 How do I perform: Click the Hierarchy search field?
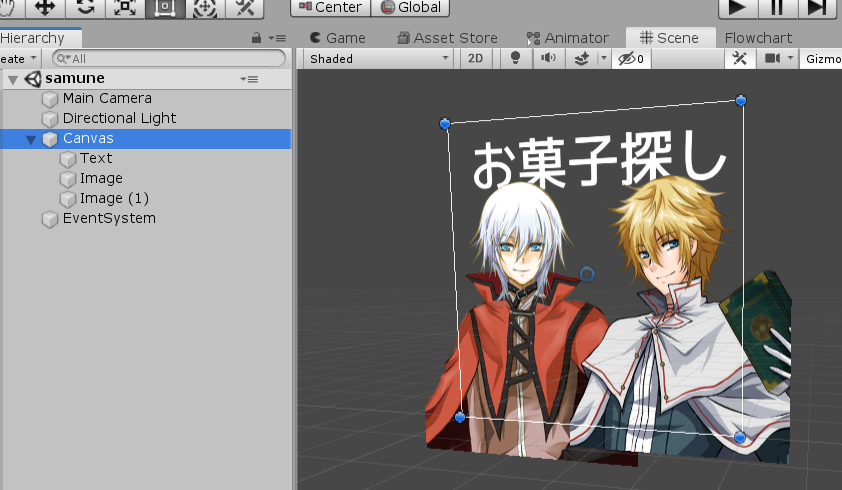click(169, 59)
